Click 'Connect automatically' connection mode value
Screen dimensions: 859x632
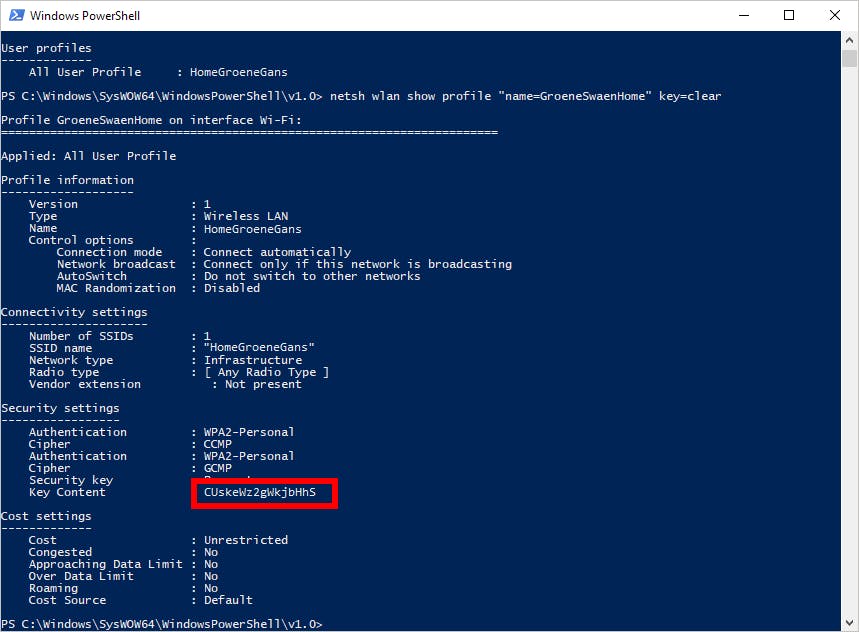(277, 252)
